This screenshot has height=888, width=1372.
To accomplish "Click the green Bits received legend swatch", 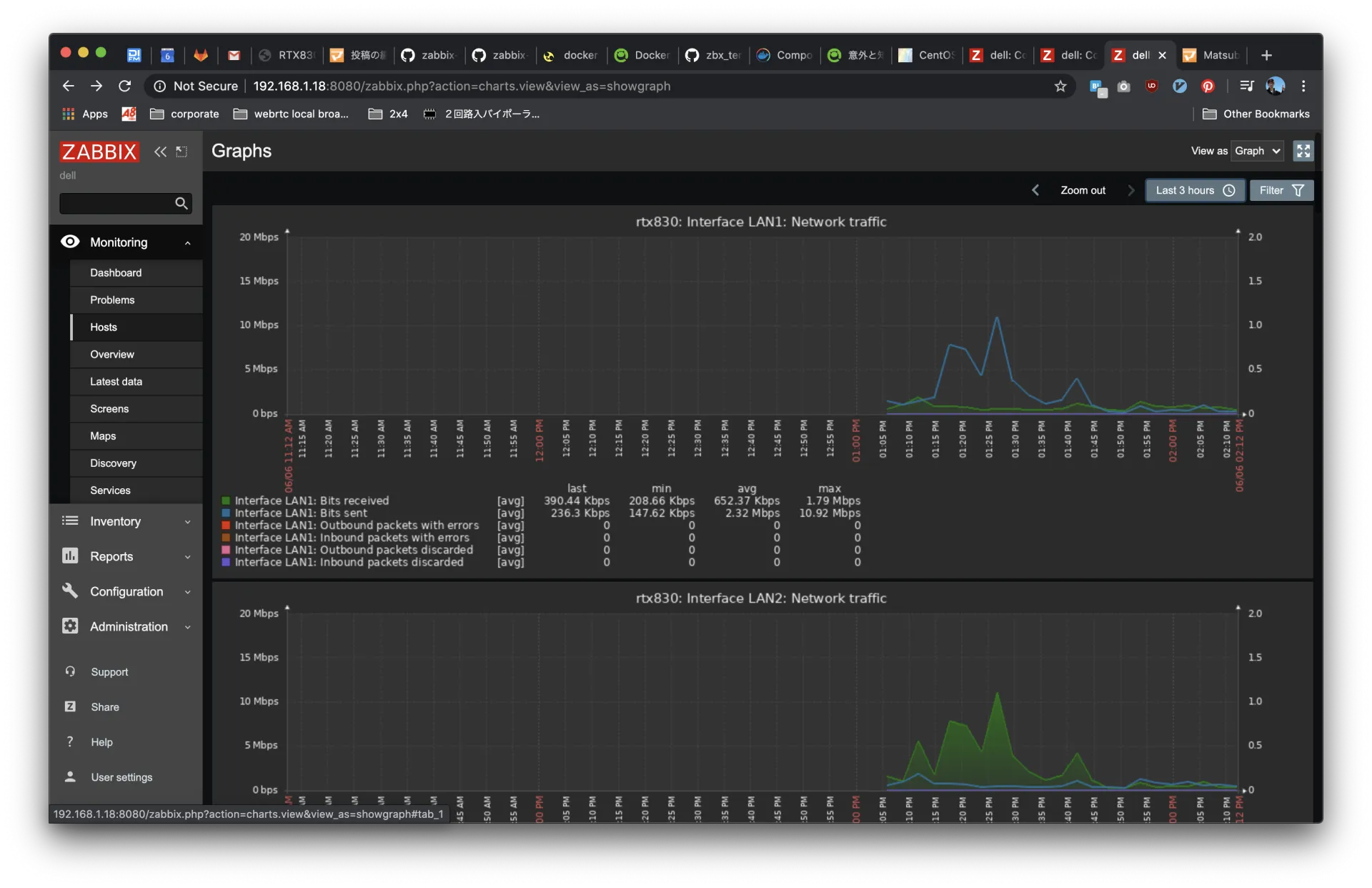I will pyautogui.click(x=226, y=500).
